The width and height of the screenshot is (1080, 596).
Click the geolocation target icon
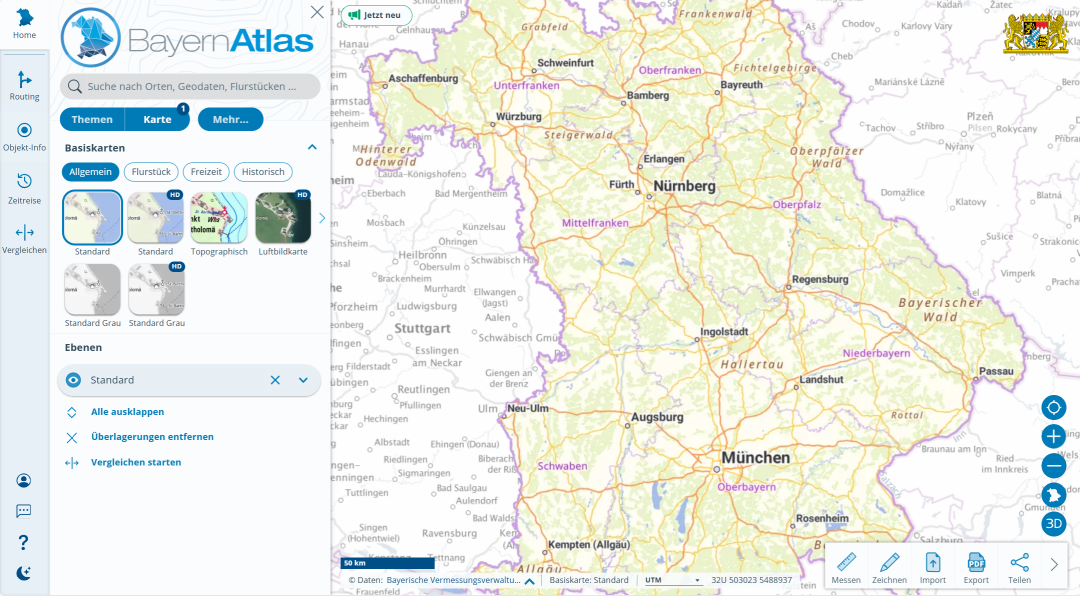pos(1053,407)
